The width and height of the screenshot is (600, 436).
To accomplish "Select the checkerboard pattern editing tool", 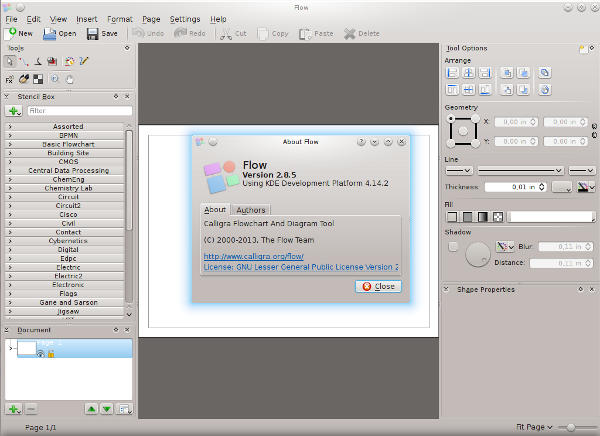I will pyautogui.click(x=38, y=79).
